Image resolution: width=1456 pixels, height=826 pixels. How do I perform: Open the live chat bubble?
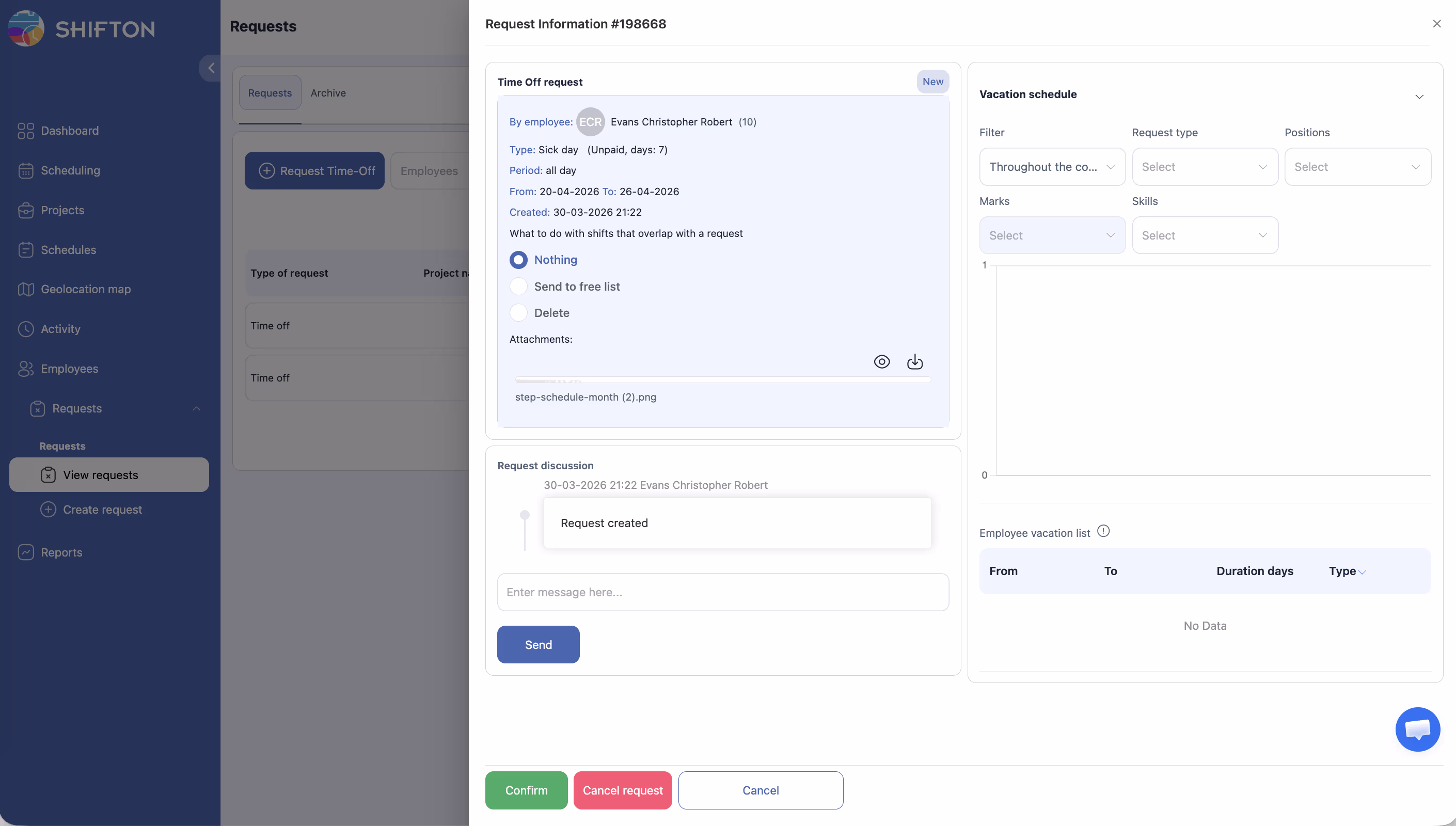[1417, 729]
